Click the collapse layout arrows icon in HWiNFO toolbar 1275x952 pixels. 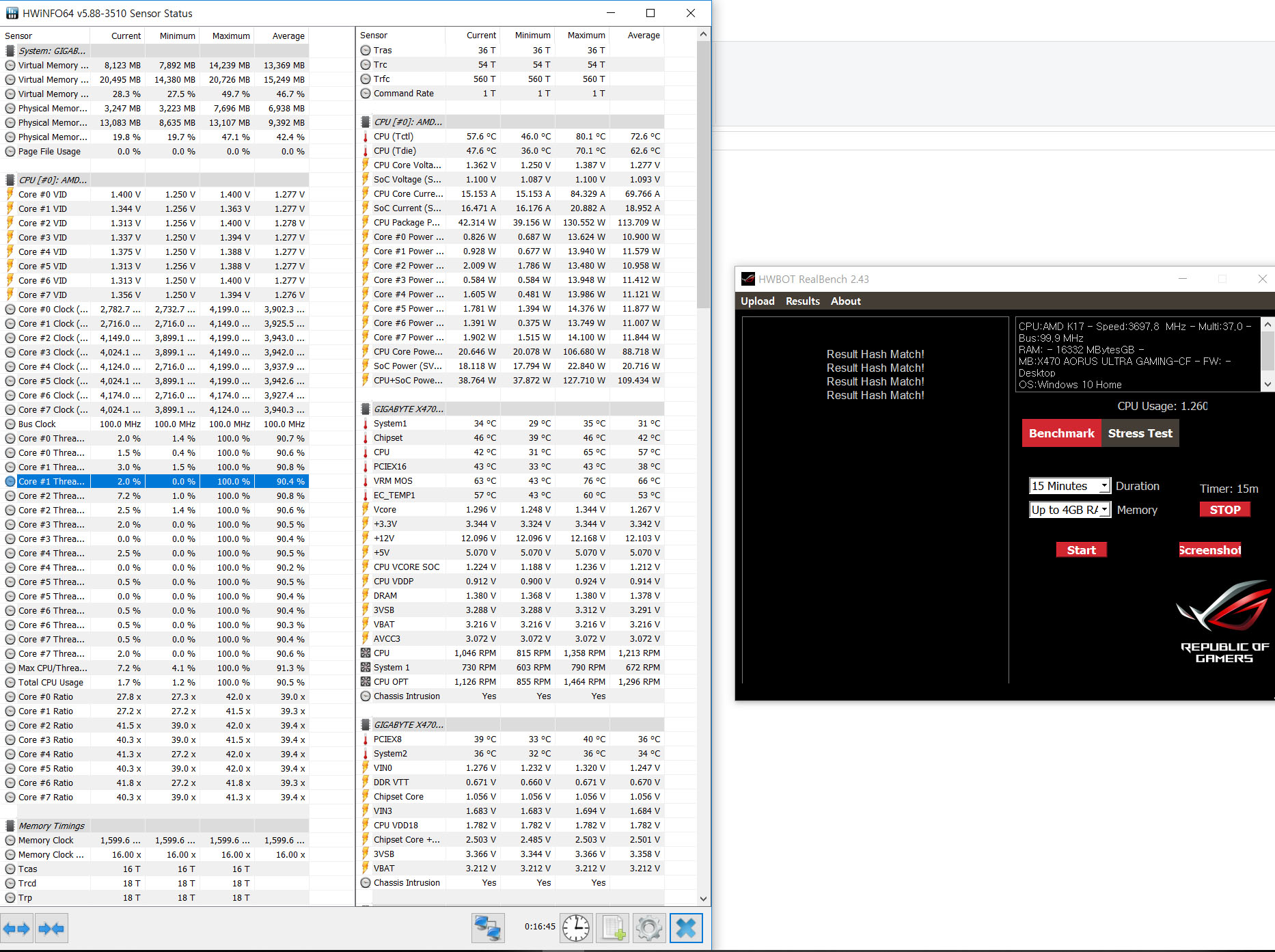[x=51, y=928]
